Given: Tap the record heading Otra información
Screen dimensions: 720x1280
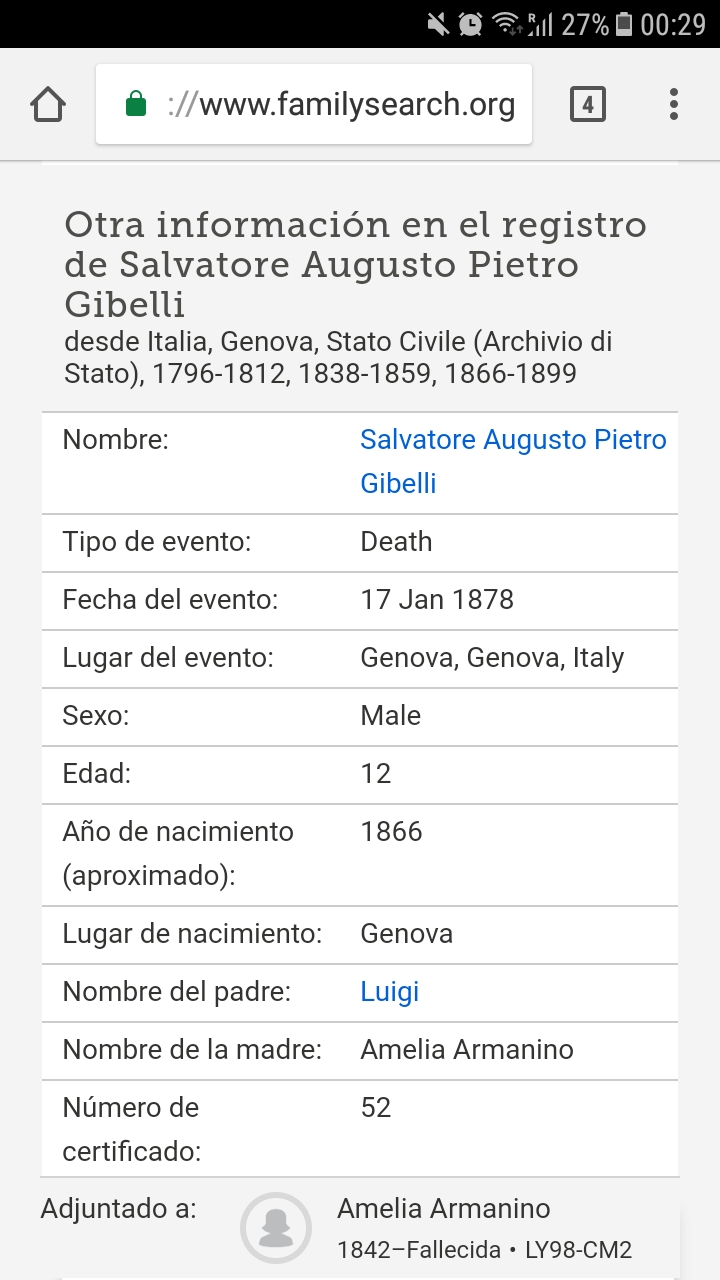Looking at the screenshot, I should tap(355, 265).
